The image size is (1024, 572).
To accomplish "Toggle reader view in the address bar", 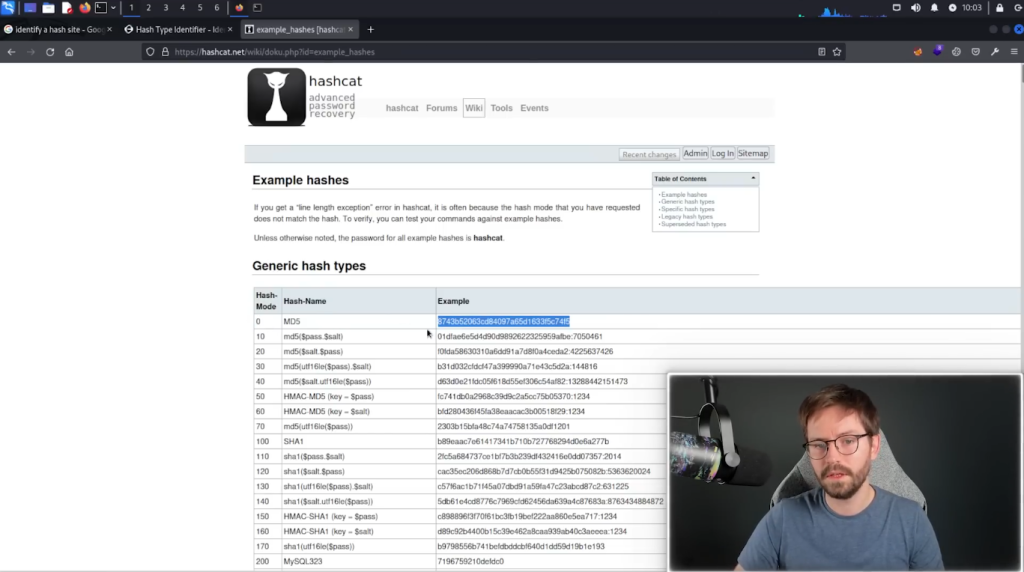I will coord(822,52).
